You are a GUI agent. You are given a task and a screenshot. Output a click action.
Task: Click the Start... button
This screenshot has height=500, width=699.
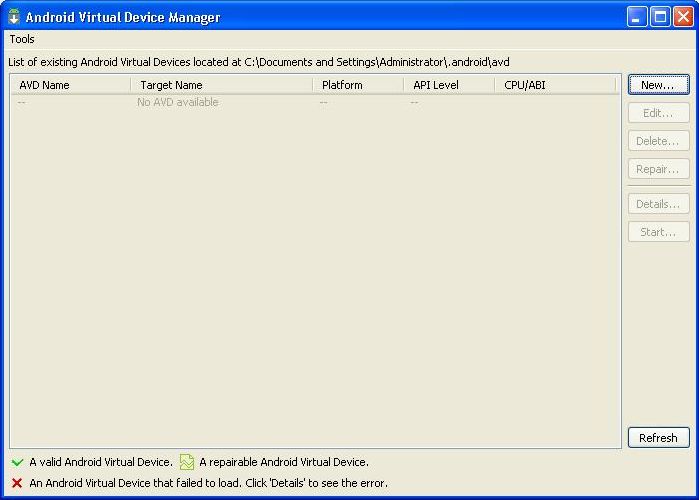click(658, 232)
